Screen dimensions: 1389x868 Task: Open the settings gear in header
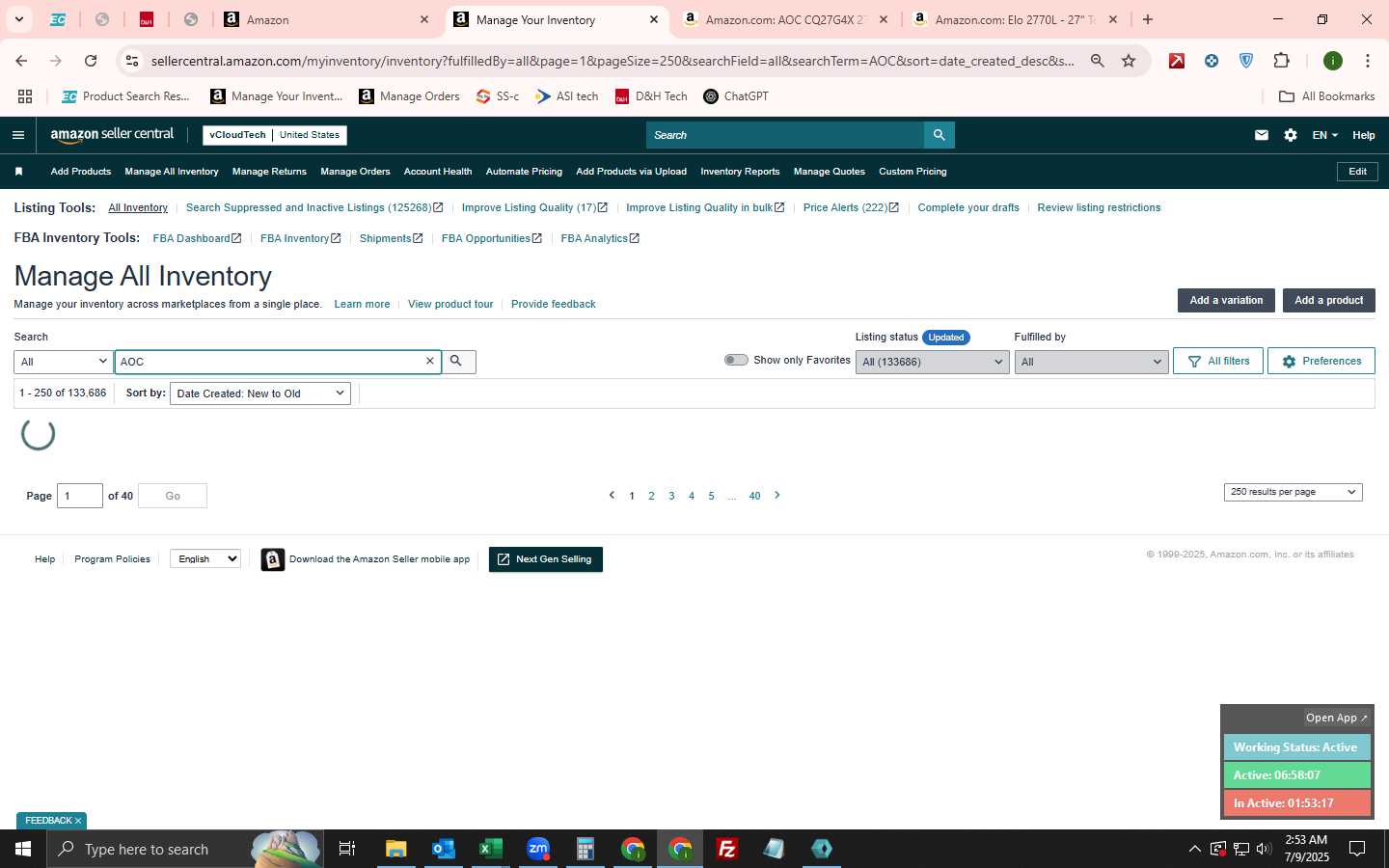(x=1291, y=135)
